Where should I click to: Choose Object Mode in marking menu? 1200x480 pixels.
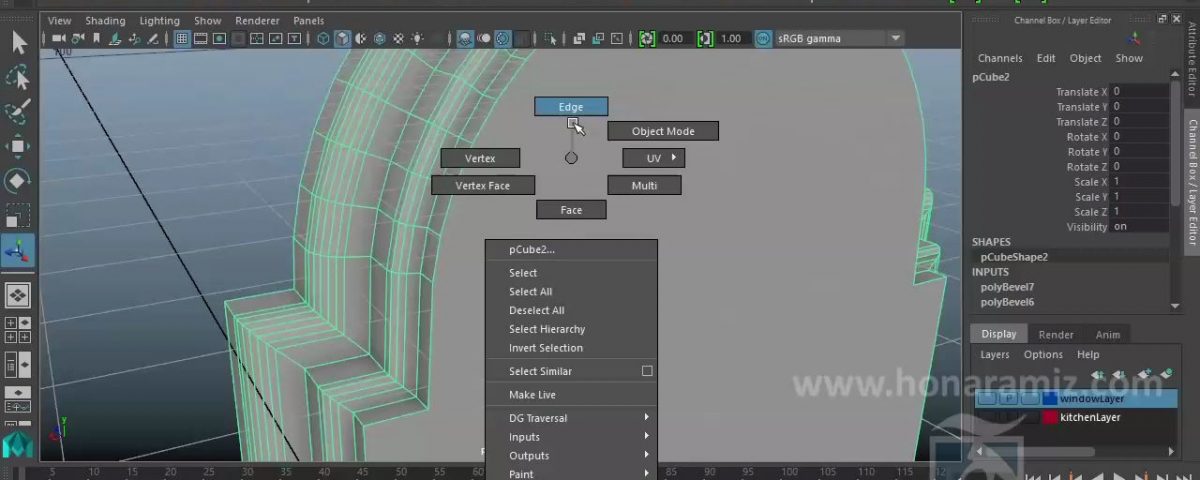coord(663,131)
